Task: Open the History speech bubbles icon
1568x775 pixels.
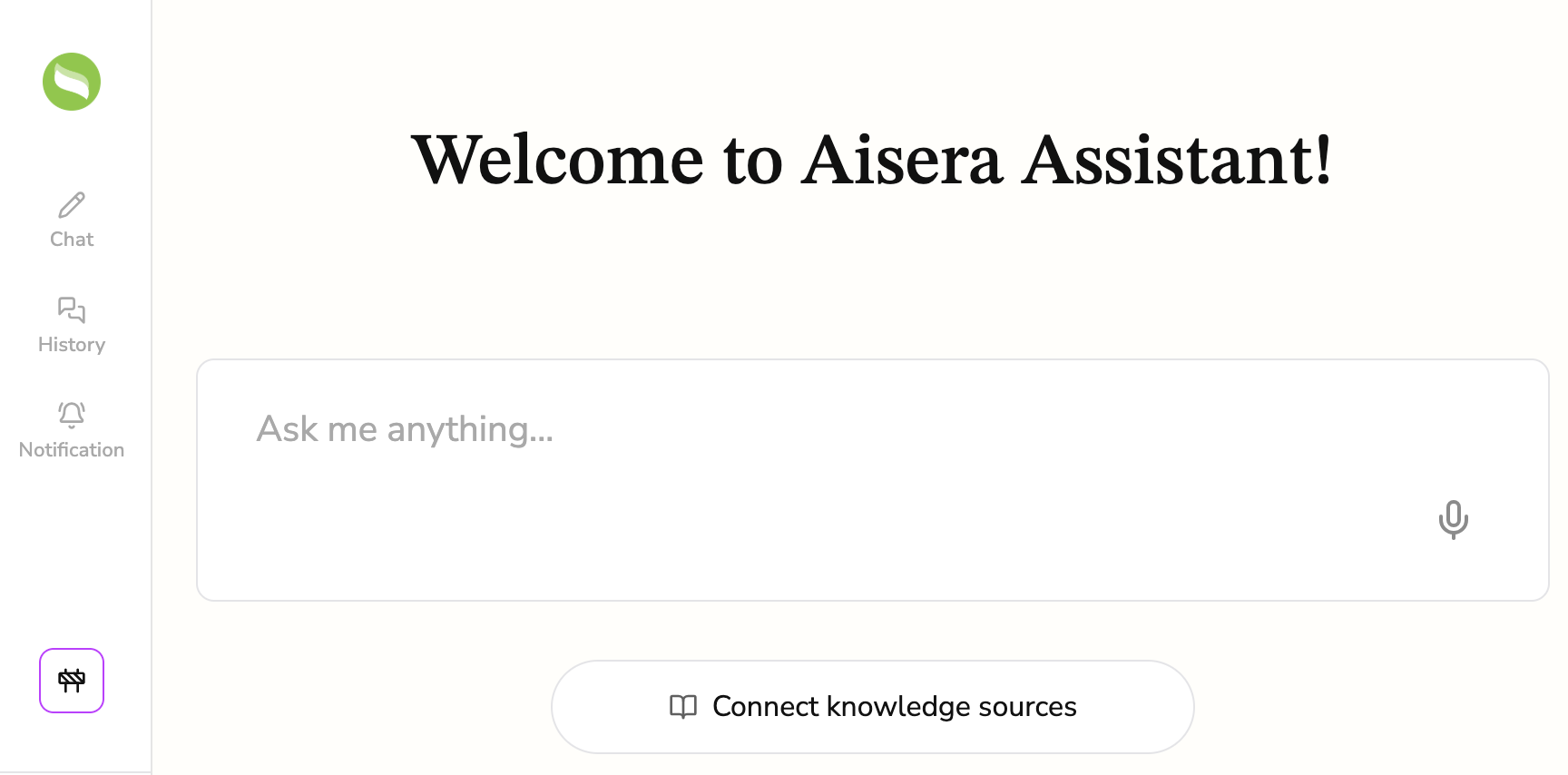Action: (x=72, y=310)
